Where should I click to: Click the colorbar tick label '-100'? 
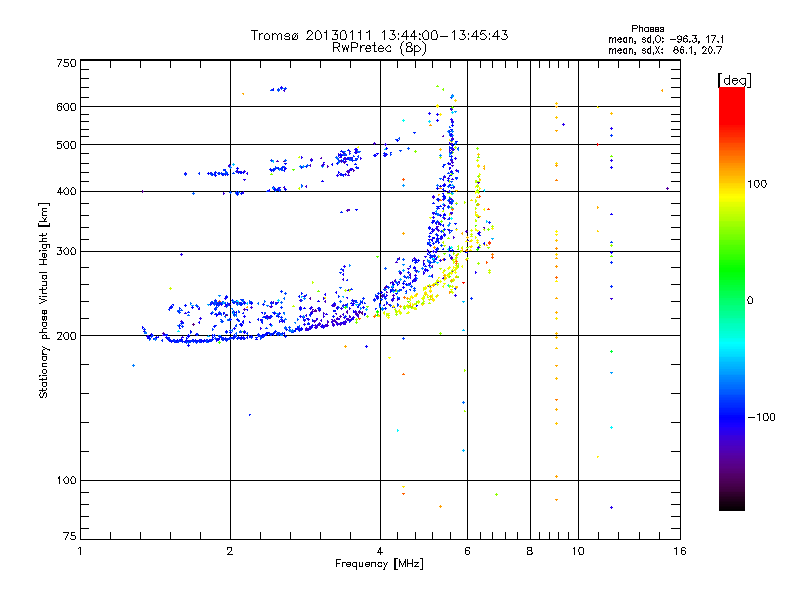coord(762,417)
